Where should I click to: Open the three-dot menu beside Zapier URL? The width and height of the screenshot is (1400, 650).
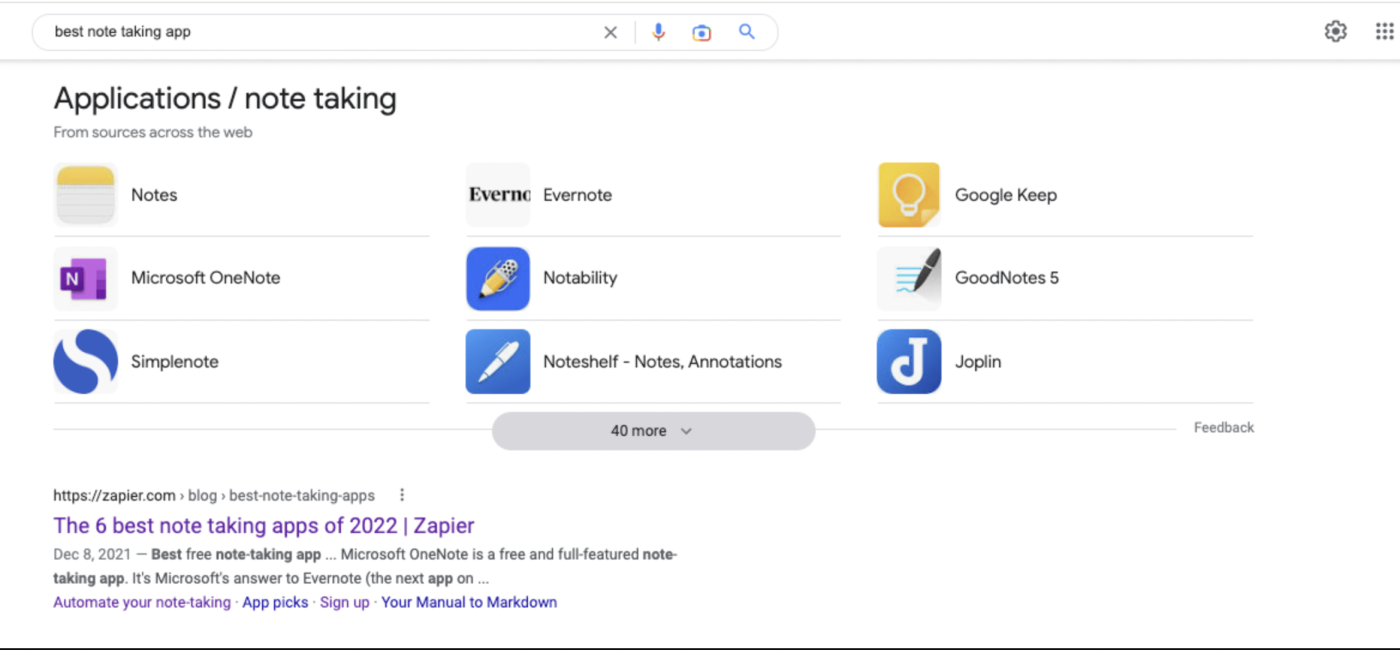click(402, 495)
